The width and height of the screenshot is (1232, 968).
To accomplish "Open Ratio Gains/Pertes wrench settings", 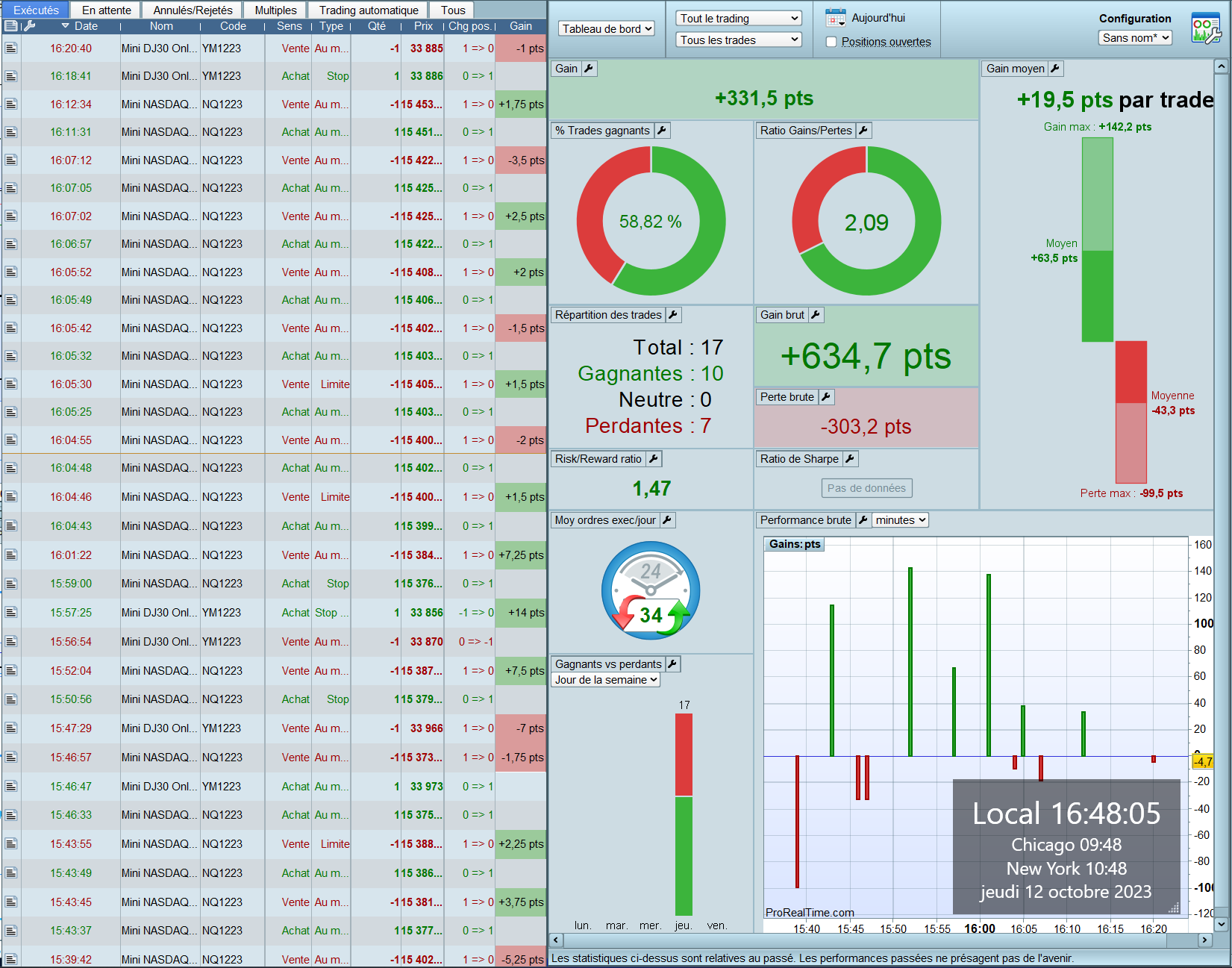I will click(863, 131).
